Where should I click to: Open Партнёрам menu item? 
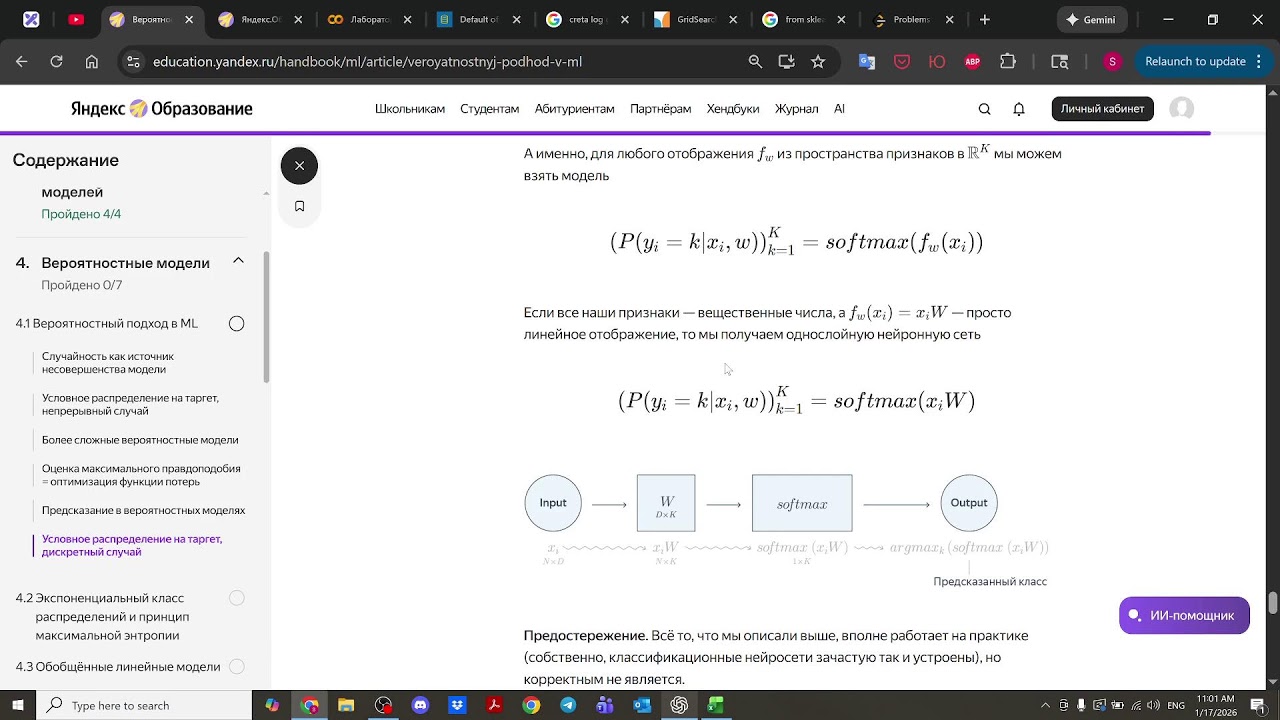point(661,109)
